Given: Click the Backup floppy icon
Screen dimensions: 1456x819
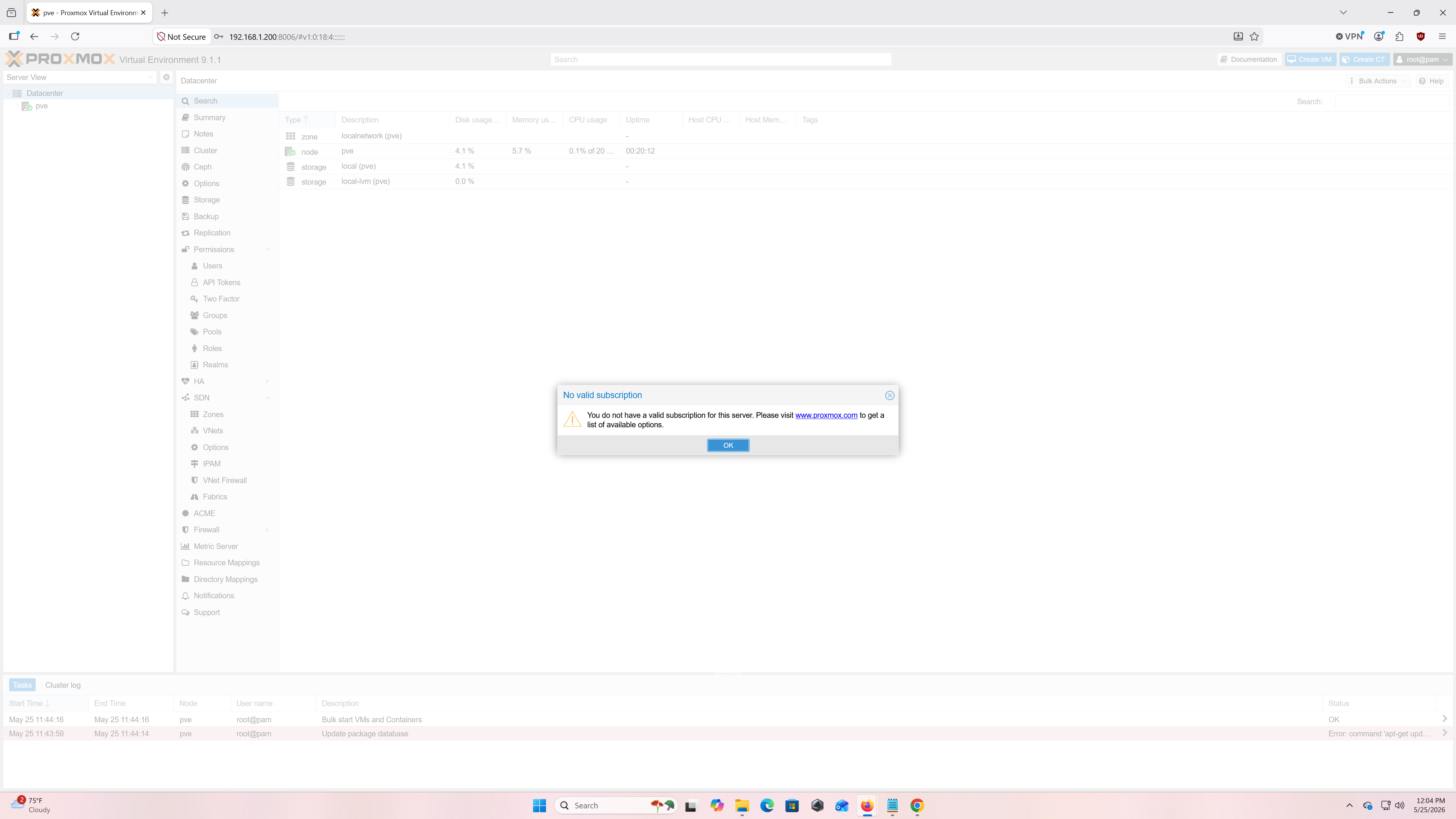Looking at the screenshot, I should coord(185,217).
